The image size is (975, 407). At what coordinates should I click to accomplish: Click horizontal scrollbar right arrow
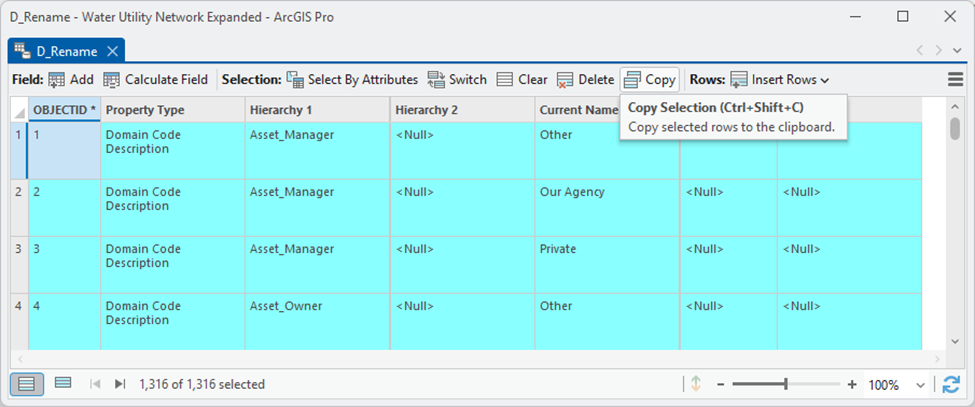pyautogui.click(x=940, y=359)
